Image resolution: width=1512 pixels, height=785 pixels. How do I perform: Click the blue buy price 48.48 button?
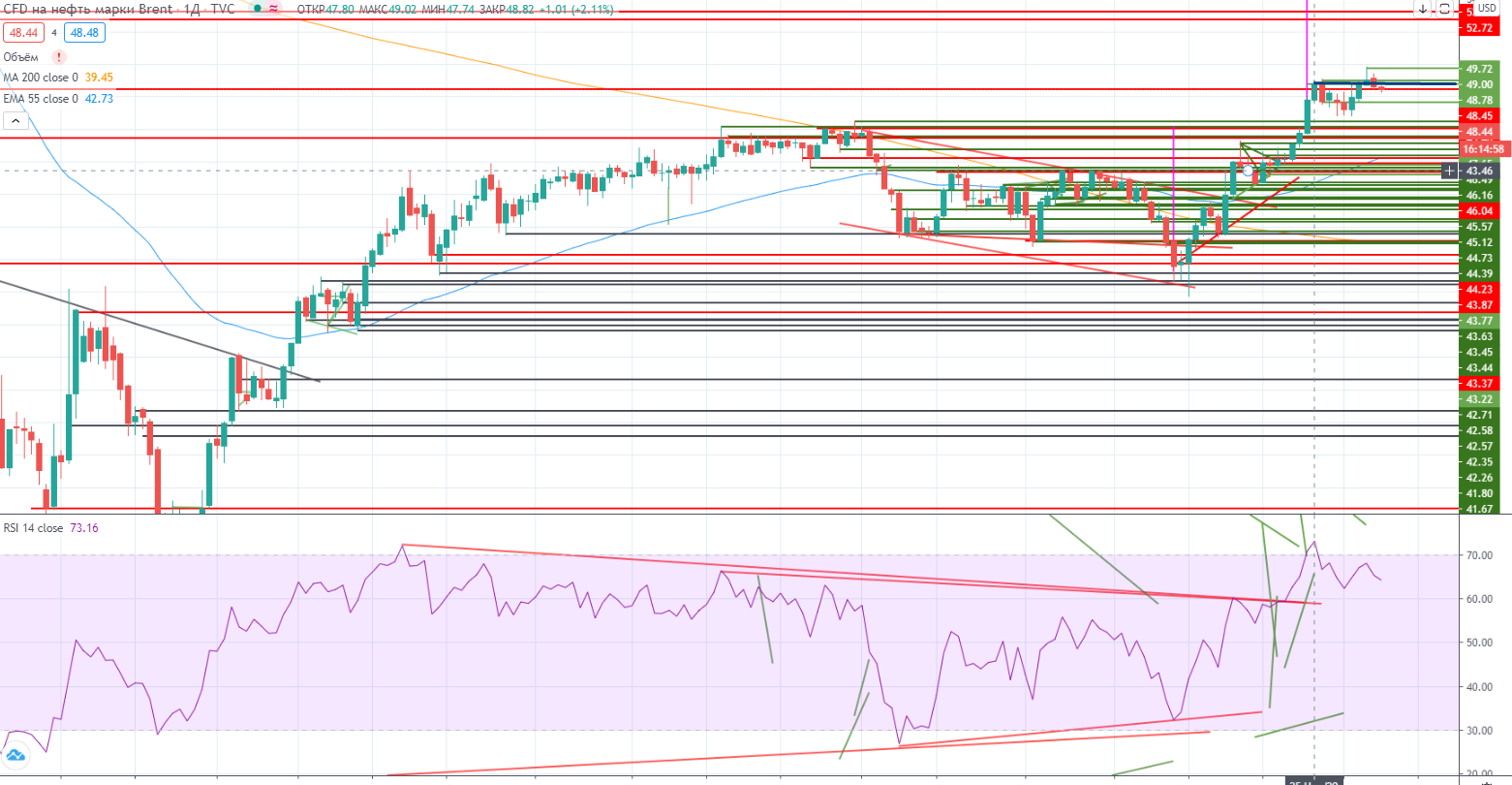[x=84, y=33]
